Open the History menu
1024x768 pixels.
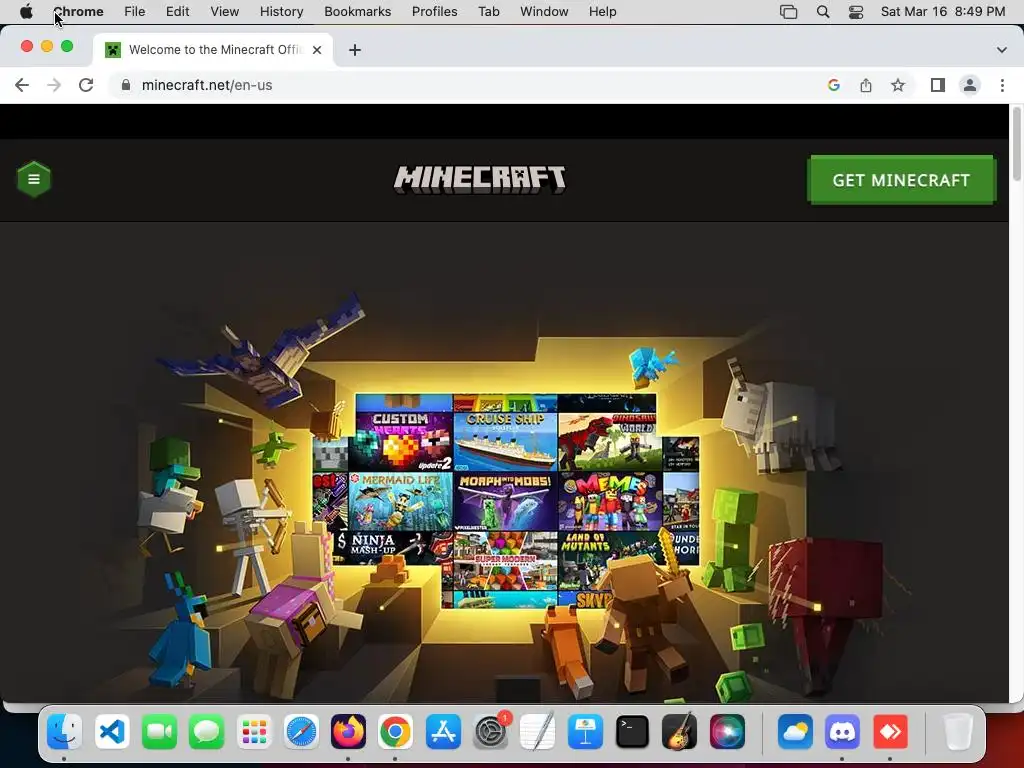pyautogui.click(x=281, y=12)
